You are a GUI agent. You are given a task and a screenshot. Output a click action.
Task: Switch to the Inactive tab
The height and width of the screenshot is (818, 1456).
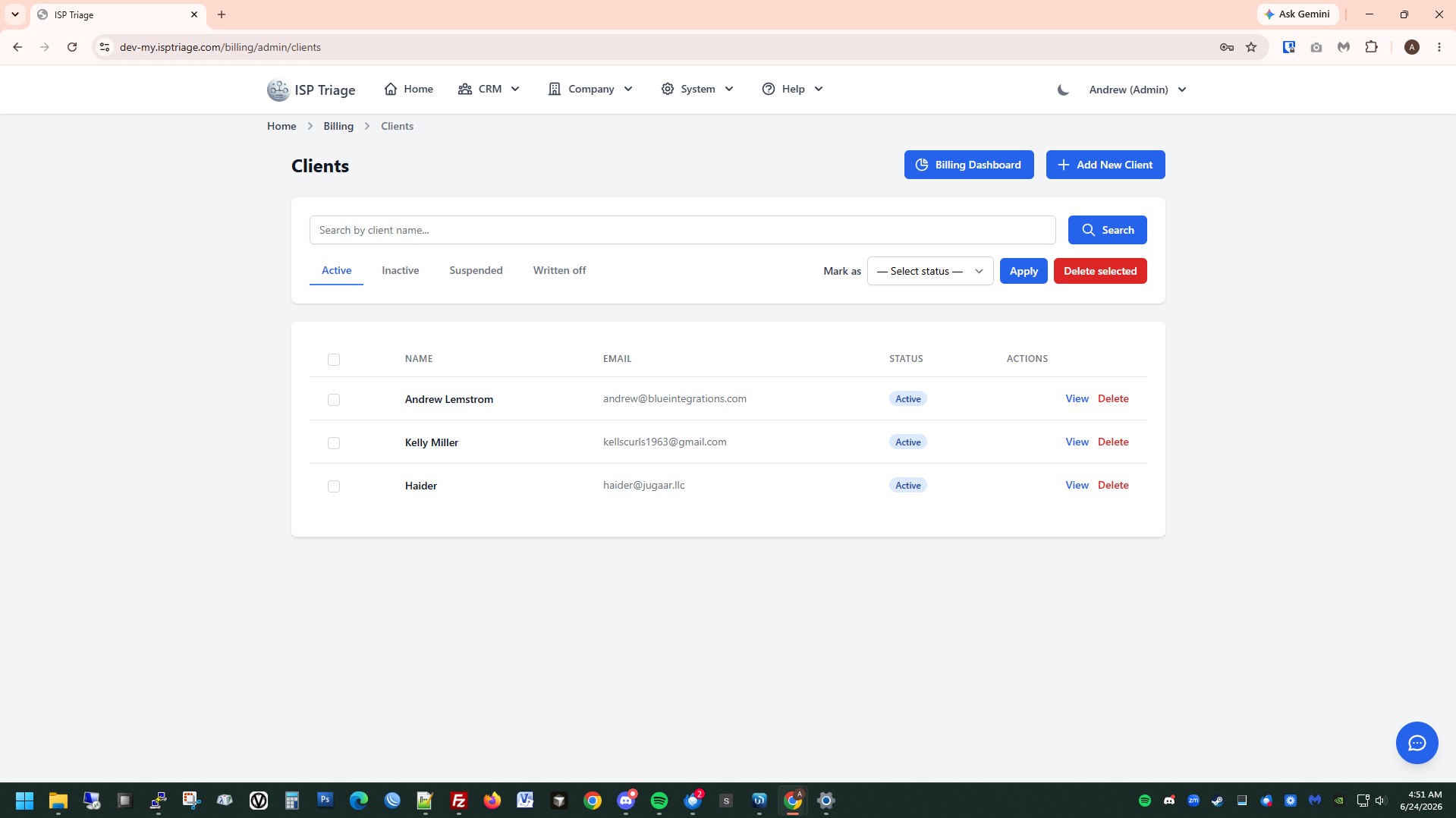point(400,271)
